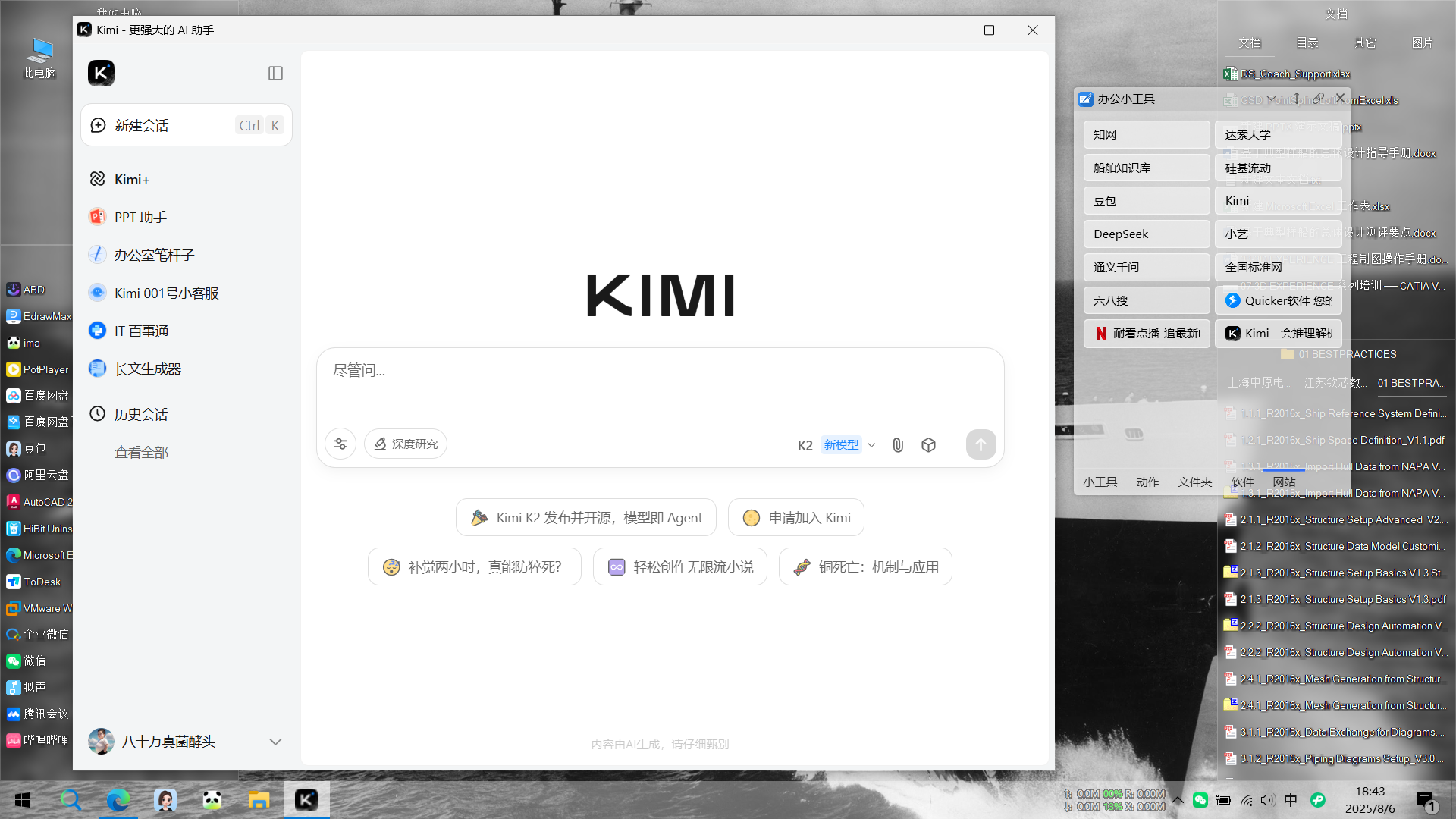The height and width of the screenshot is (819, 1456).
Task: Click the taskbar search magnifier icon
Action: click(x=71, y=800)
